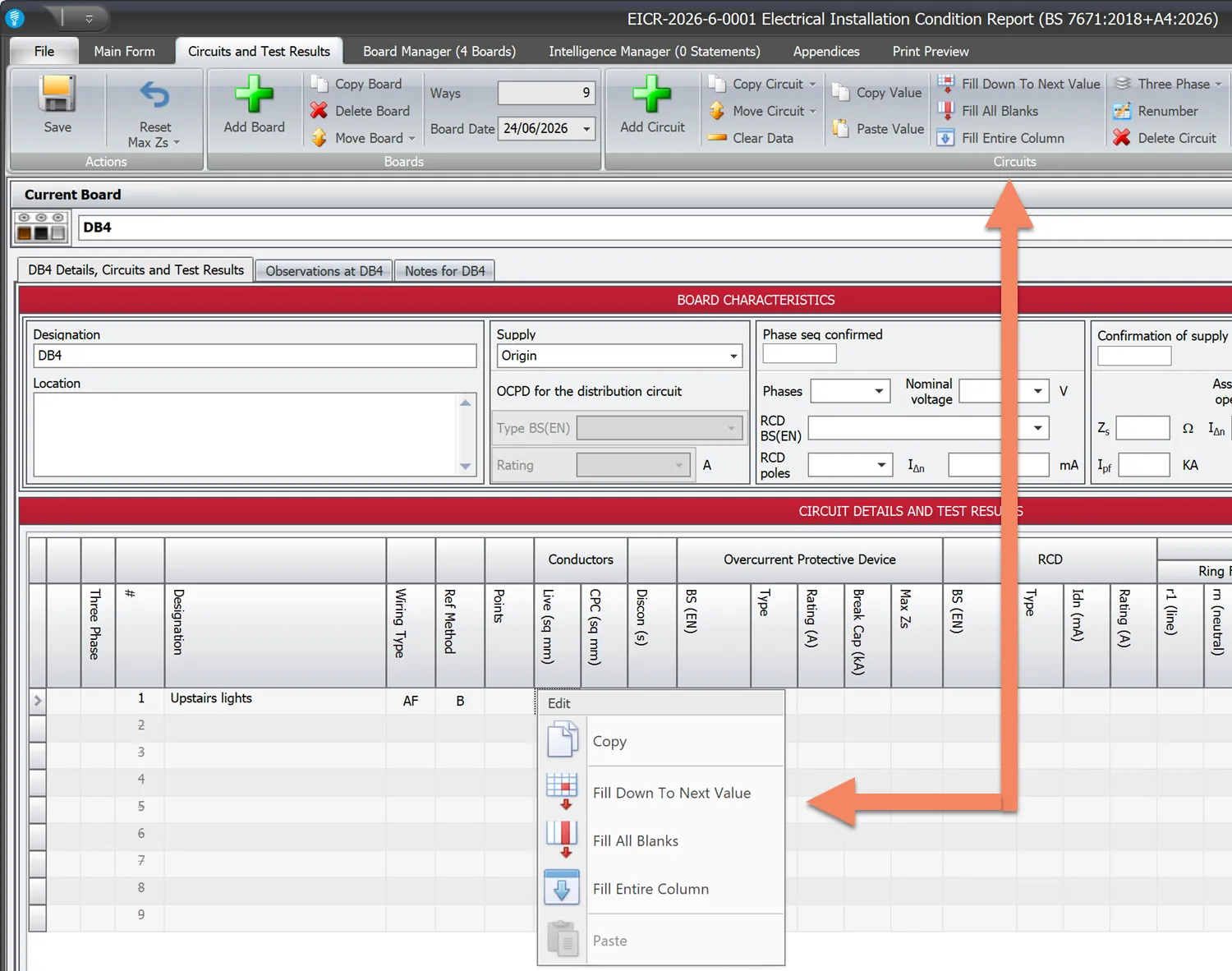
Task: Switch to the Main Form tab
Action: click(x=124, y=51)
